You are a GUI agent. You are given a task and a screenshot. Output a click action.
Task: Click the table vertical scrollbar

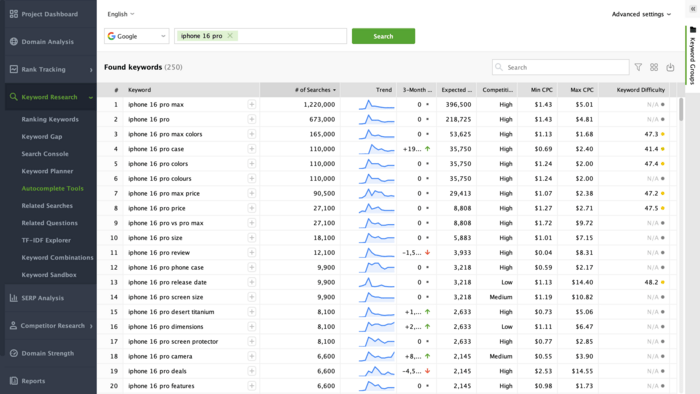coord(681,109)
